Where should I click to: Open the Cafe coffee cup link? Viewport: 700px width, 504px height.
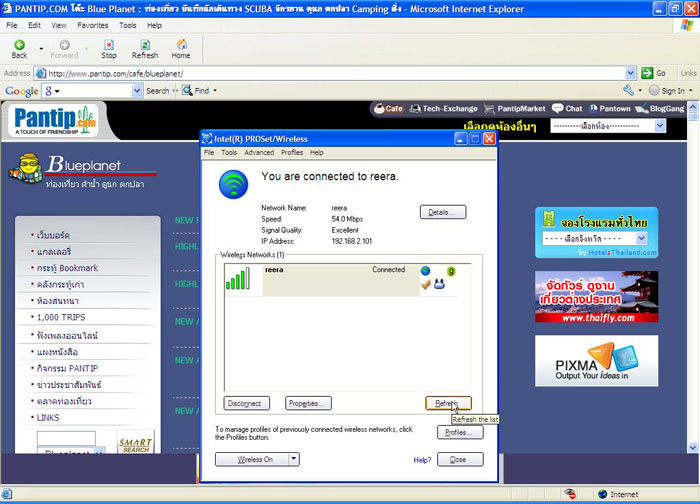[x=388, y=108]
